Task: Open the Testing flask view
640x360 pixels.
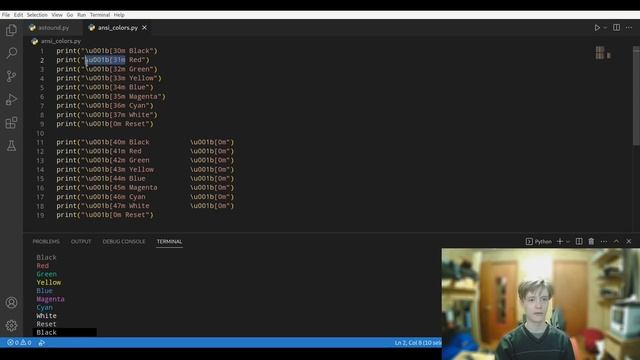Action: (11, 146)
